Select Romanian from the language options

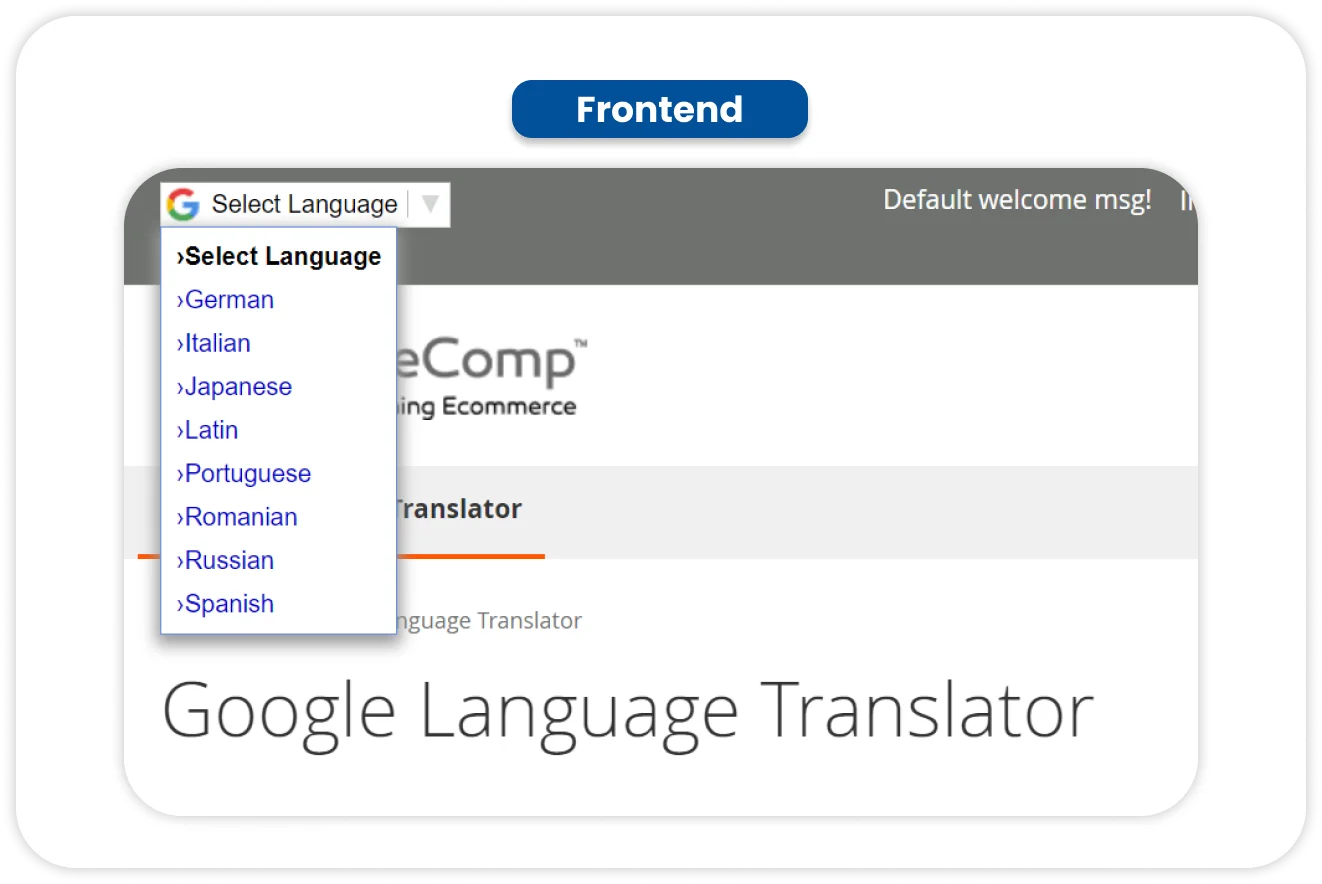pos(240,517)
